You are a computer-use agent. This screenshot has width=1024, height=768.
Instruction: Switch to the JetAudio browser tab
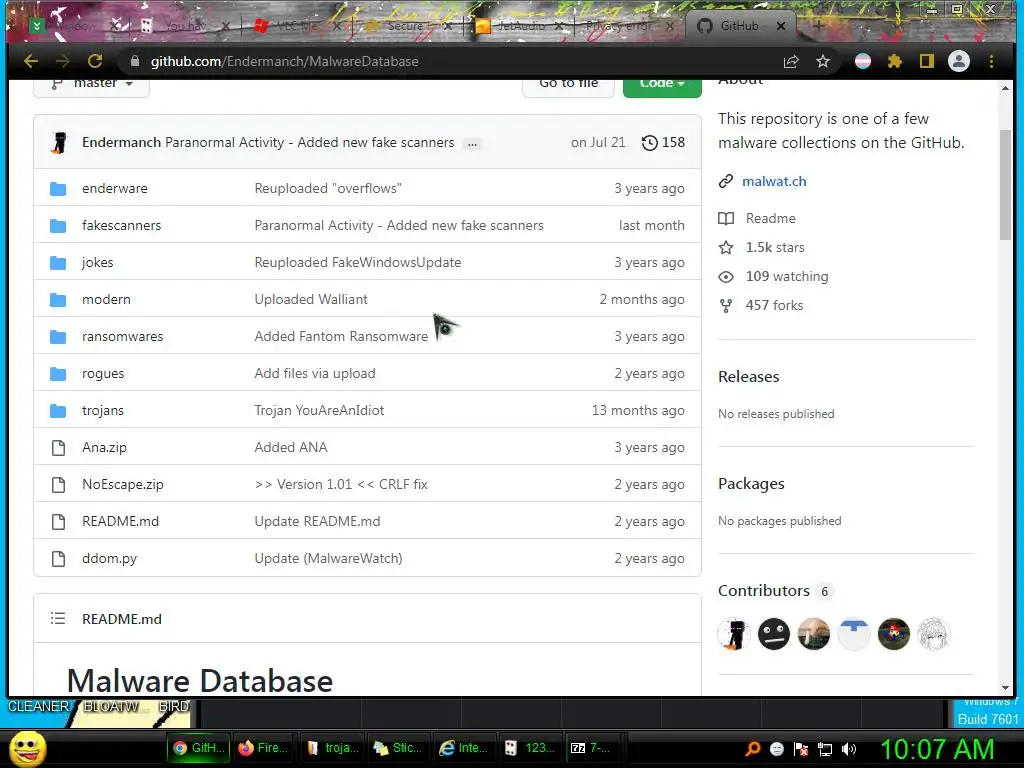coord(519,26)
